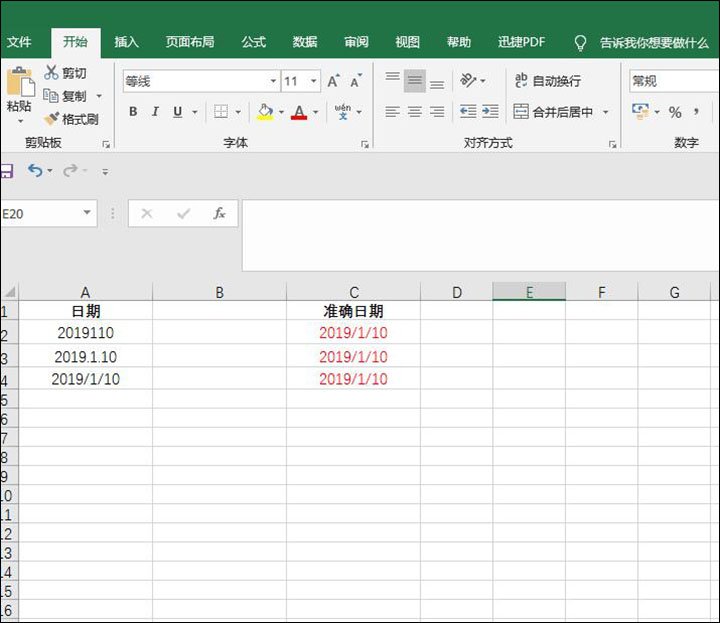Screen dimensions: 720x623
Task: Toggle underline formatting
Action: point(178,112)
